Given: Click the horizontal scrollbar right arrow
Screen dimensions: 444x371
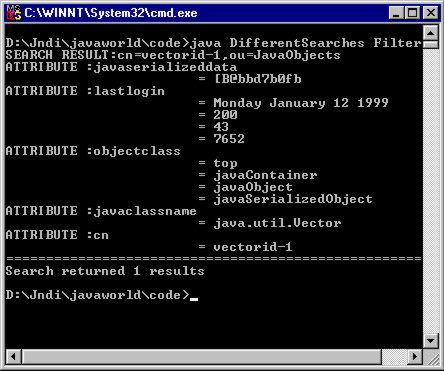Looking at the screenshot, I should pos(415,356).
